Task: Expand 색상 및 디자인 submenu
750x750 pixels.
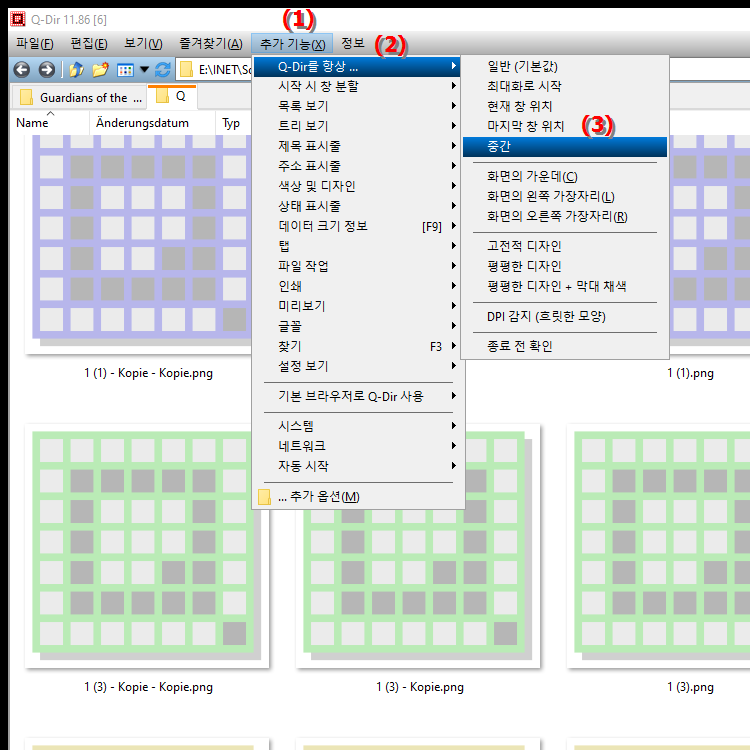Action: point(357,186)
